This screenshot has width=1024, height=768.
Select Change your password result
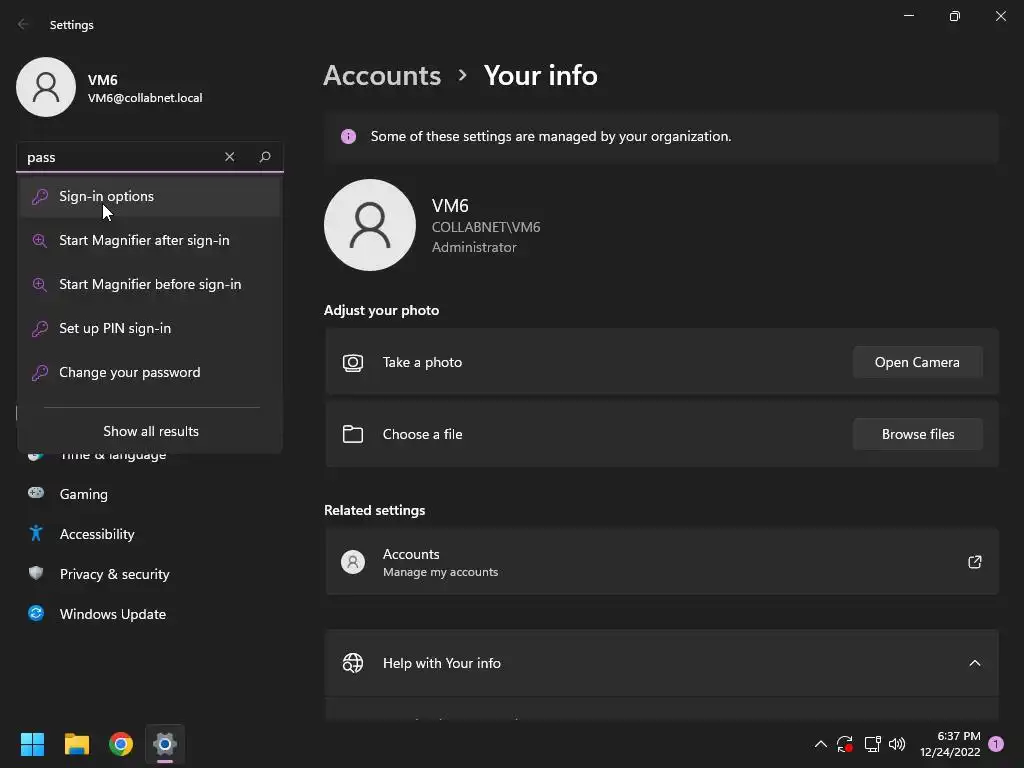click(x=129, y=372)
